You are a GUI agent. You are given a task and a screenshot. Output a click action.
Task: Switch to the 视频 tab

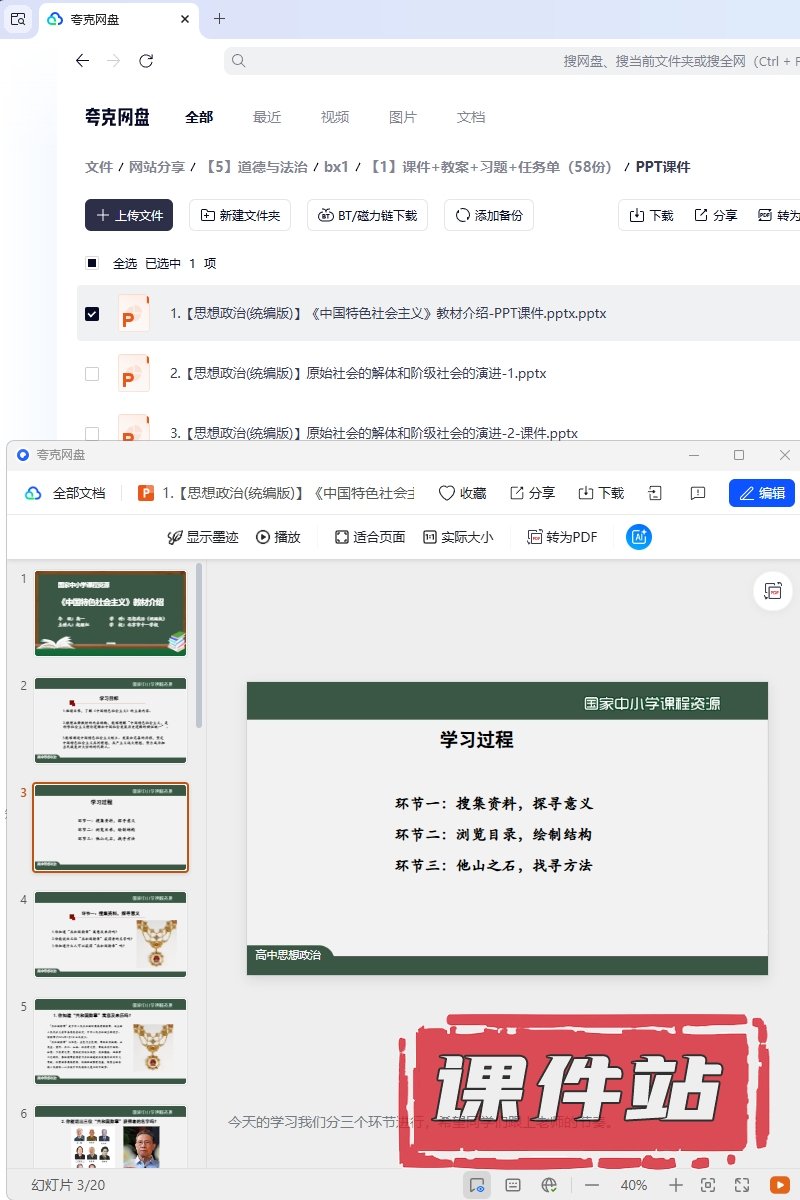335,117
